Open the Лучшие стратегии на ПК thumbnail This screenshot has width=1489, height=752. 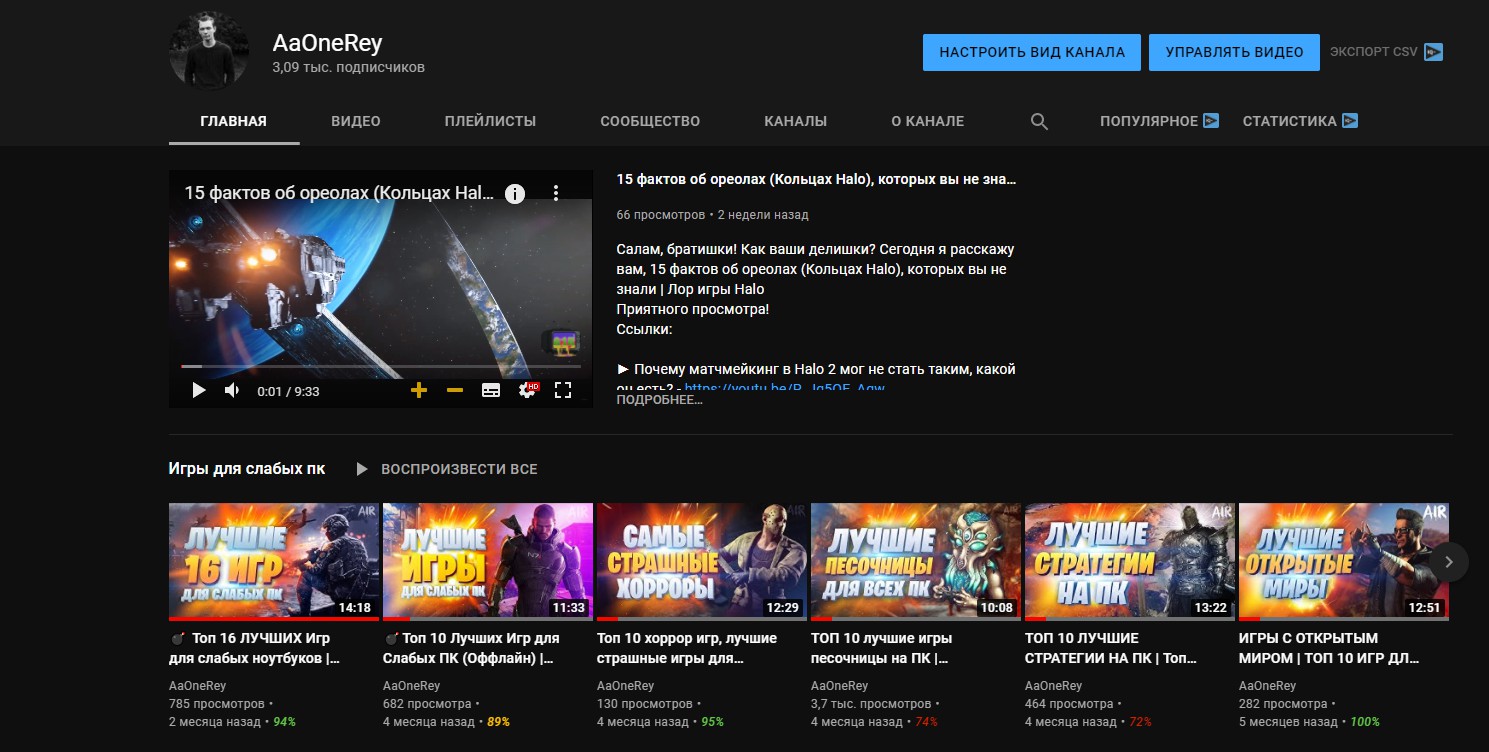tap(1130, 561)
